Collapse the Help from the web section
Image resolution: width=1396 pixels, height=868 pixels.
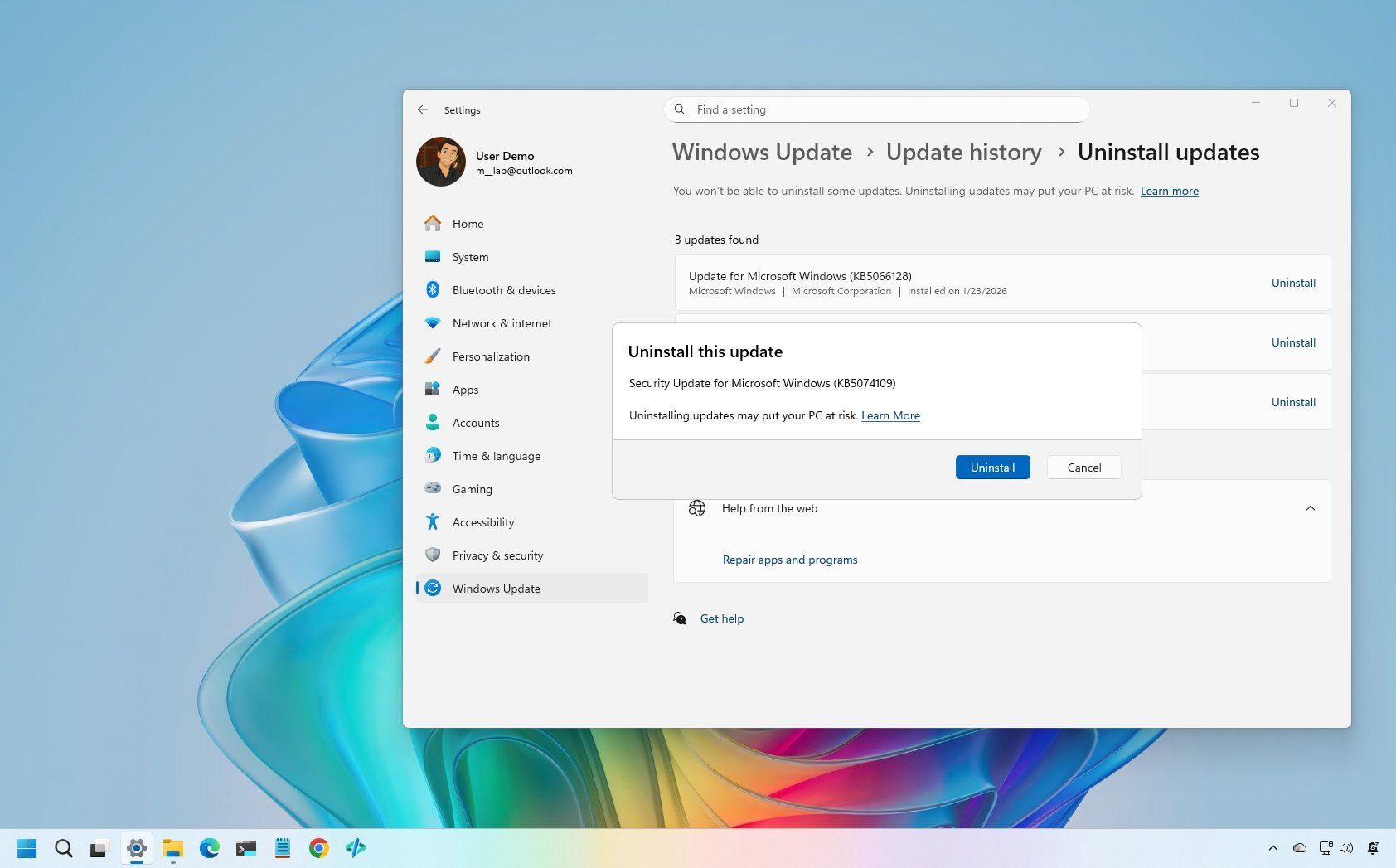(x=1311, y=508)
